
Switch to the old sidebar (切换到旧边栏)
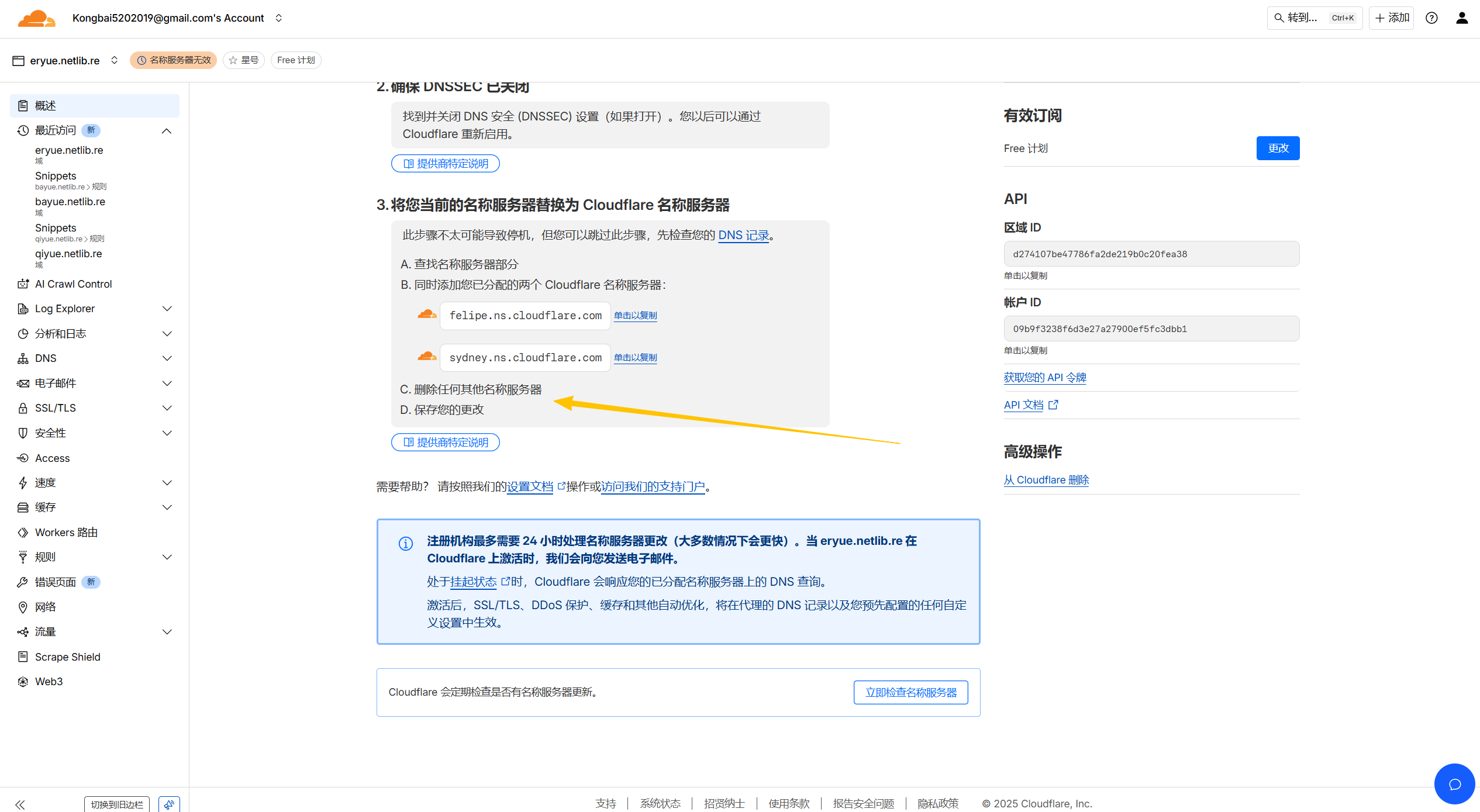[x=117, y=804]
